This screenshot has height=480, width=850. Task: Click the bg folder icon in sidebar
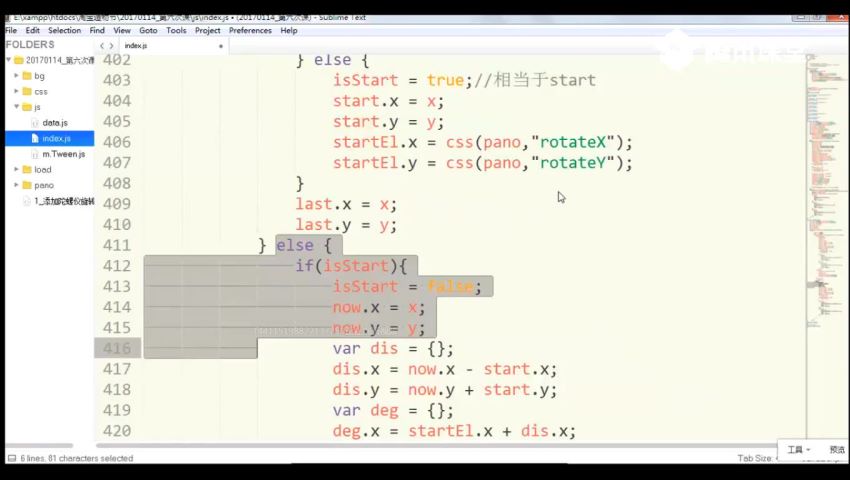coord(26,76)
